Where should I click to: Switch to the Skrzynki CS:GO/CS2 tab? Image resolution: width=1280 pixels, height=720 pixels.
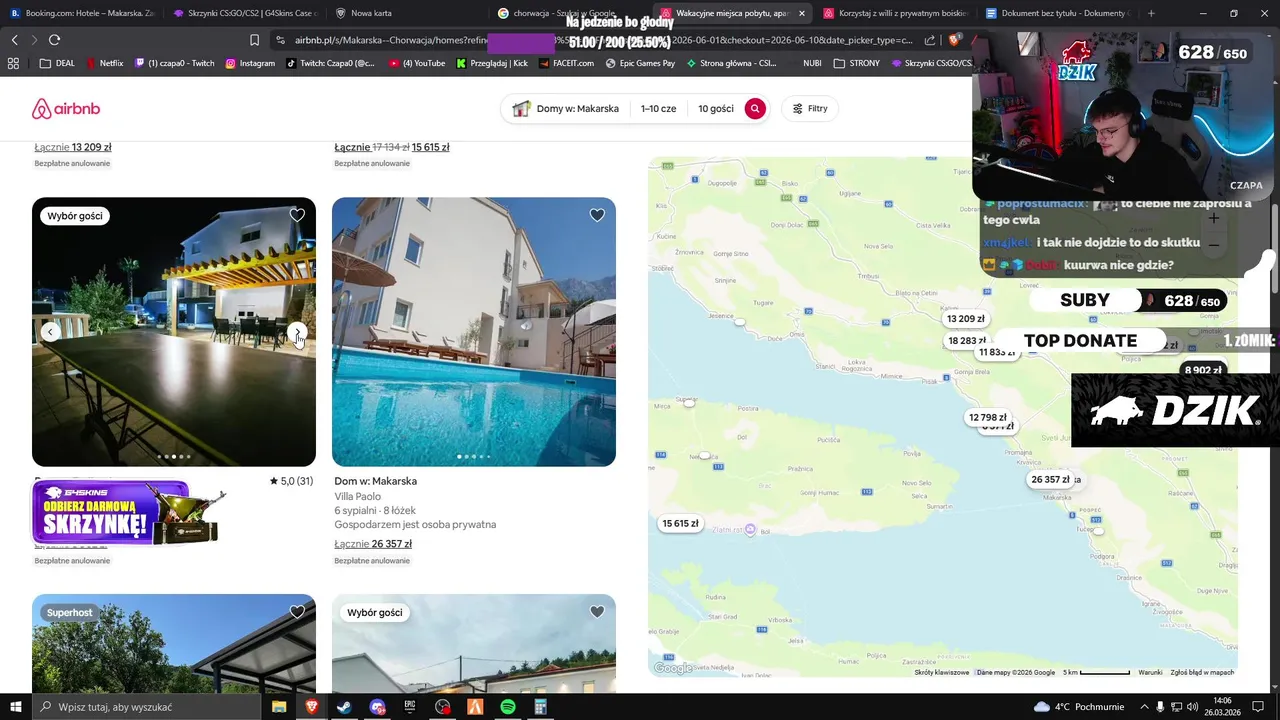(244, 13)
